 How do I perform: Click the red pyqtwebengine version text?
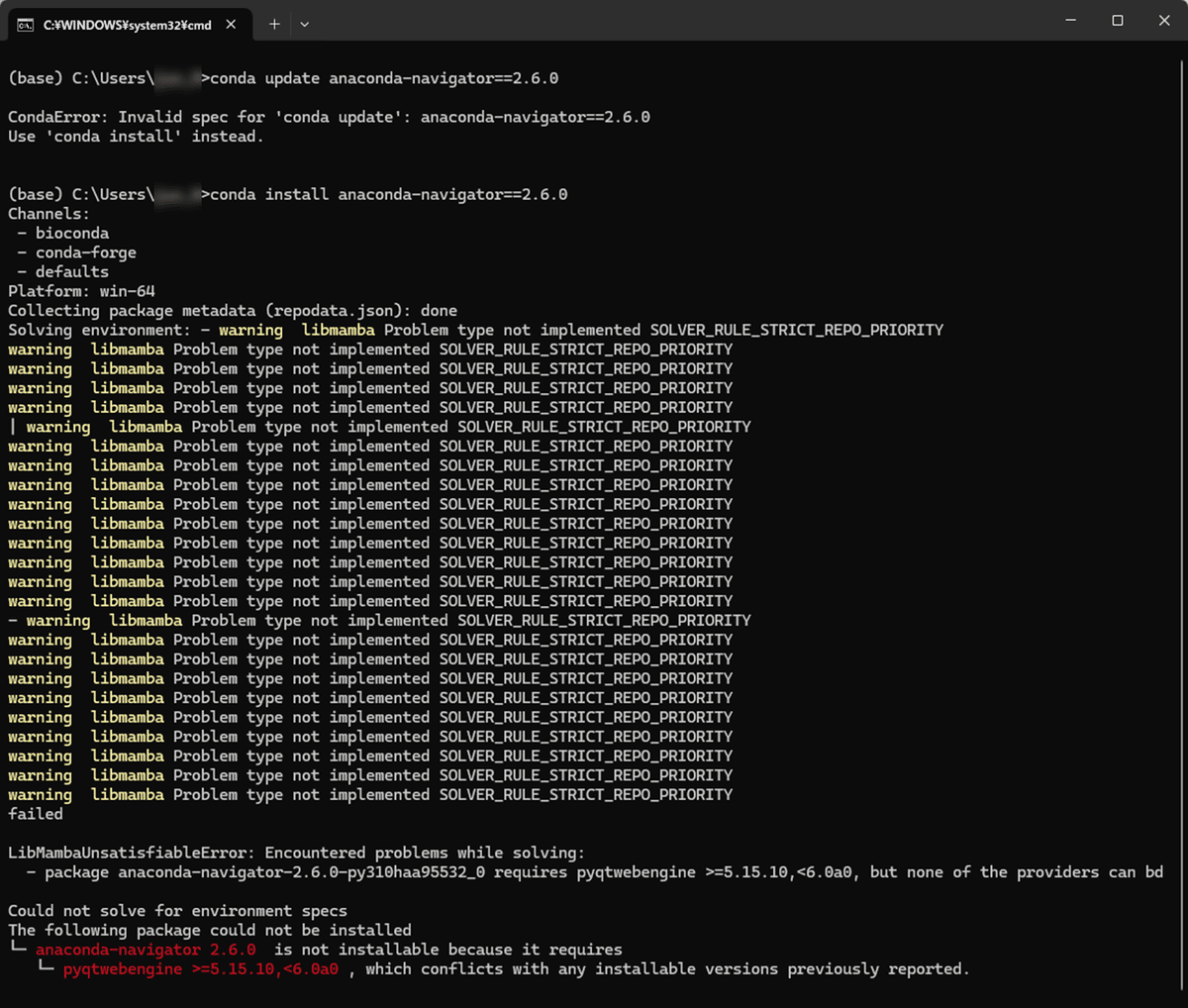point(201,969)
